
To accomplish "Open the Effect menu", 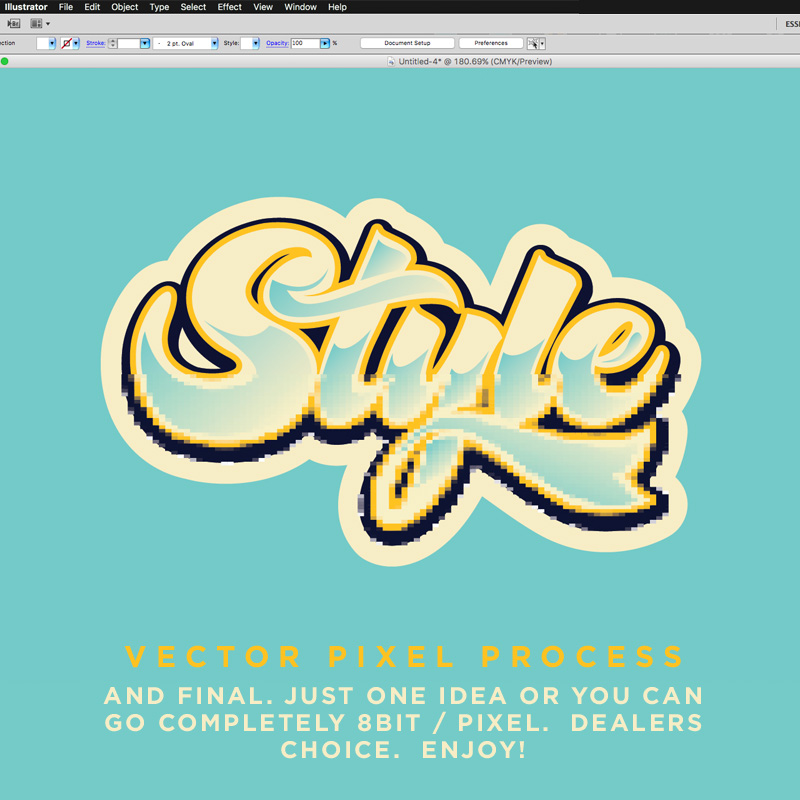I will (229, 7).
